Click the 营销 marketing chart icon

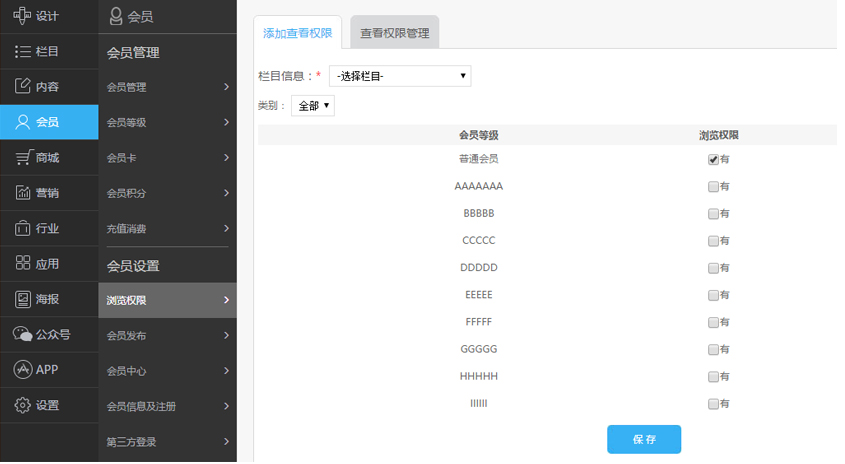tap(22, 193)
